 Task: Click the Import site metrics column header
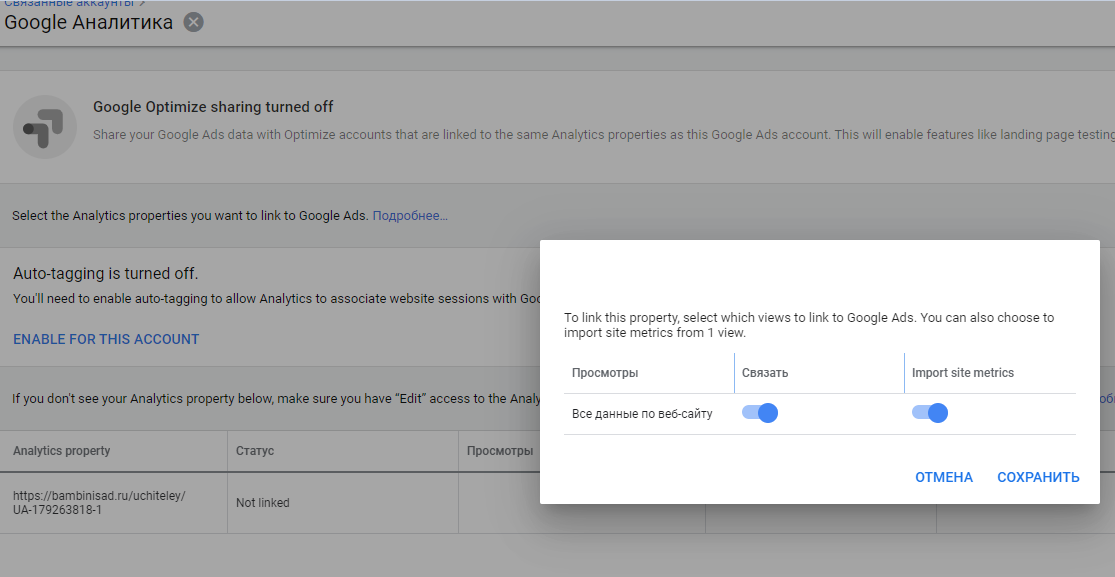[x=963, y=373]
